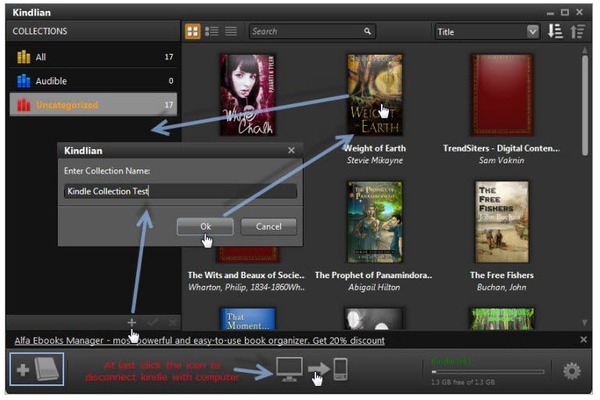Click author name Stevie Mikayne
This screenshot has height=400, width=600.
375,160
